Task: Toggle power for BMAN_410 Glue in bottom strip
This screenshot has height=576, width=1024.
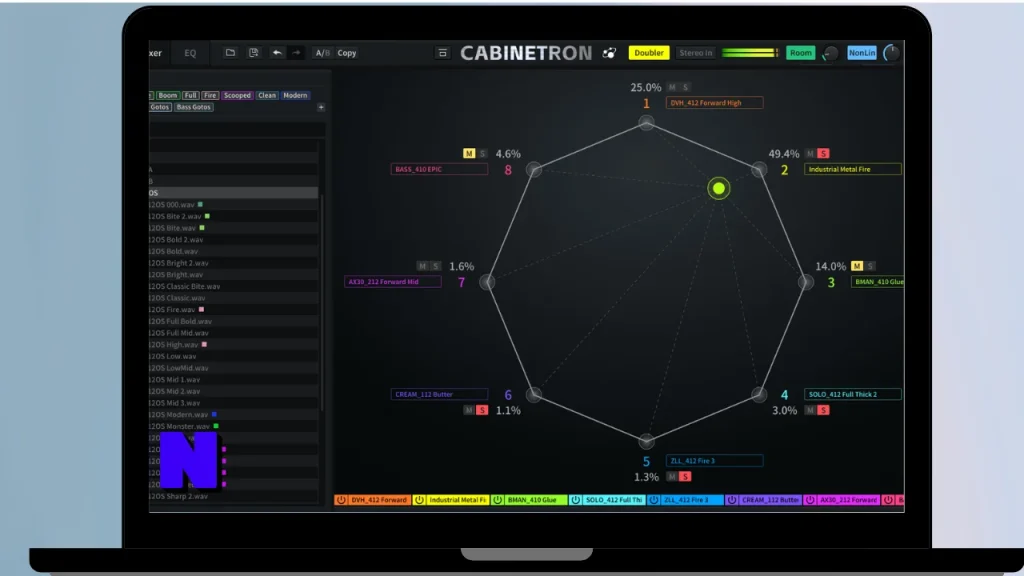Action: [498, 500]
